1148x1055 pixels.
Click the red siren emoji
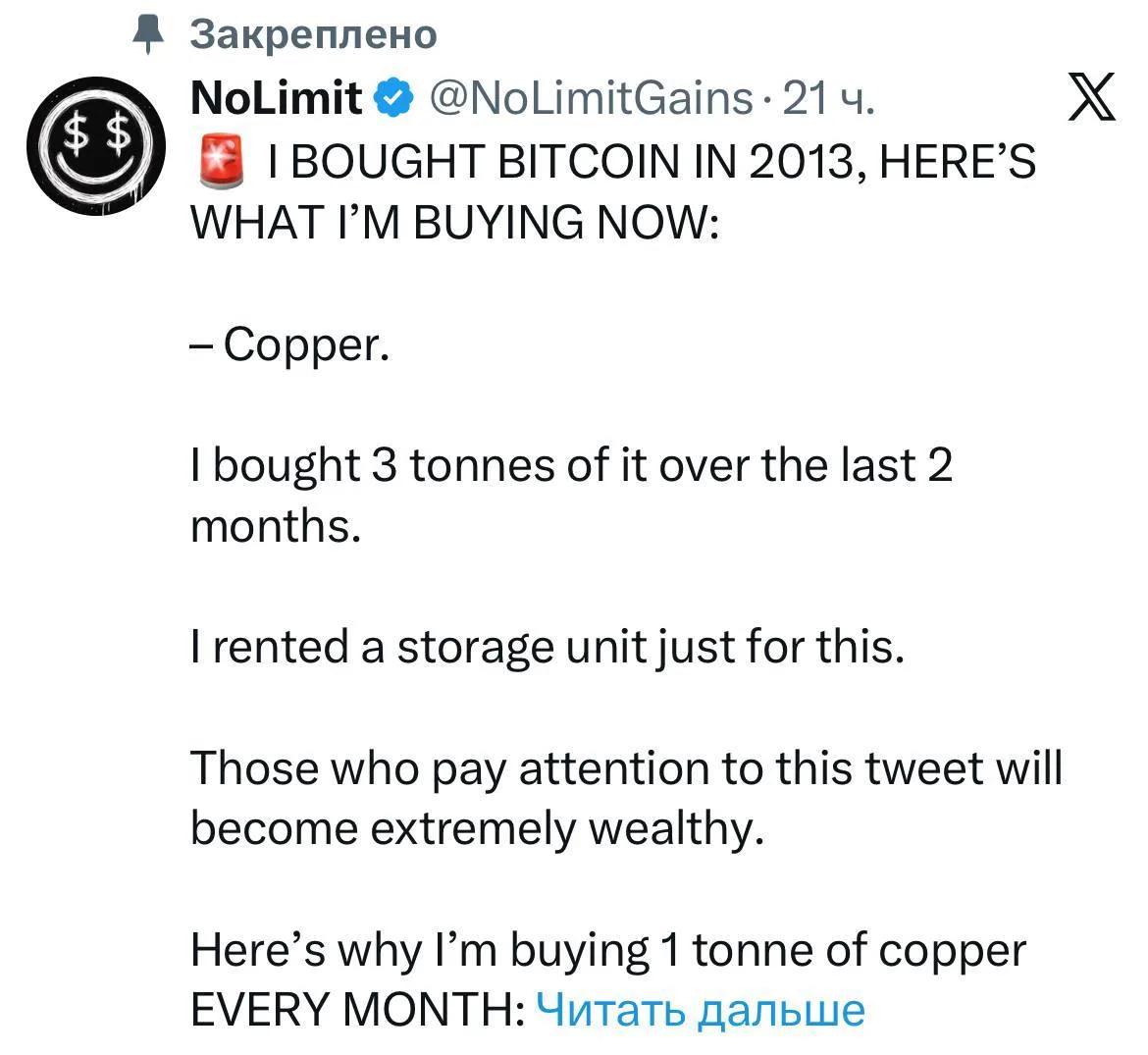[222, 162]
